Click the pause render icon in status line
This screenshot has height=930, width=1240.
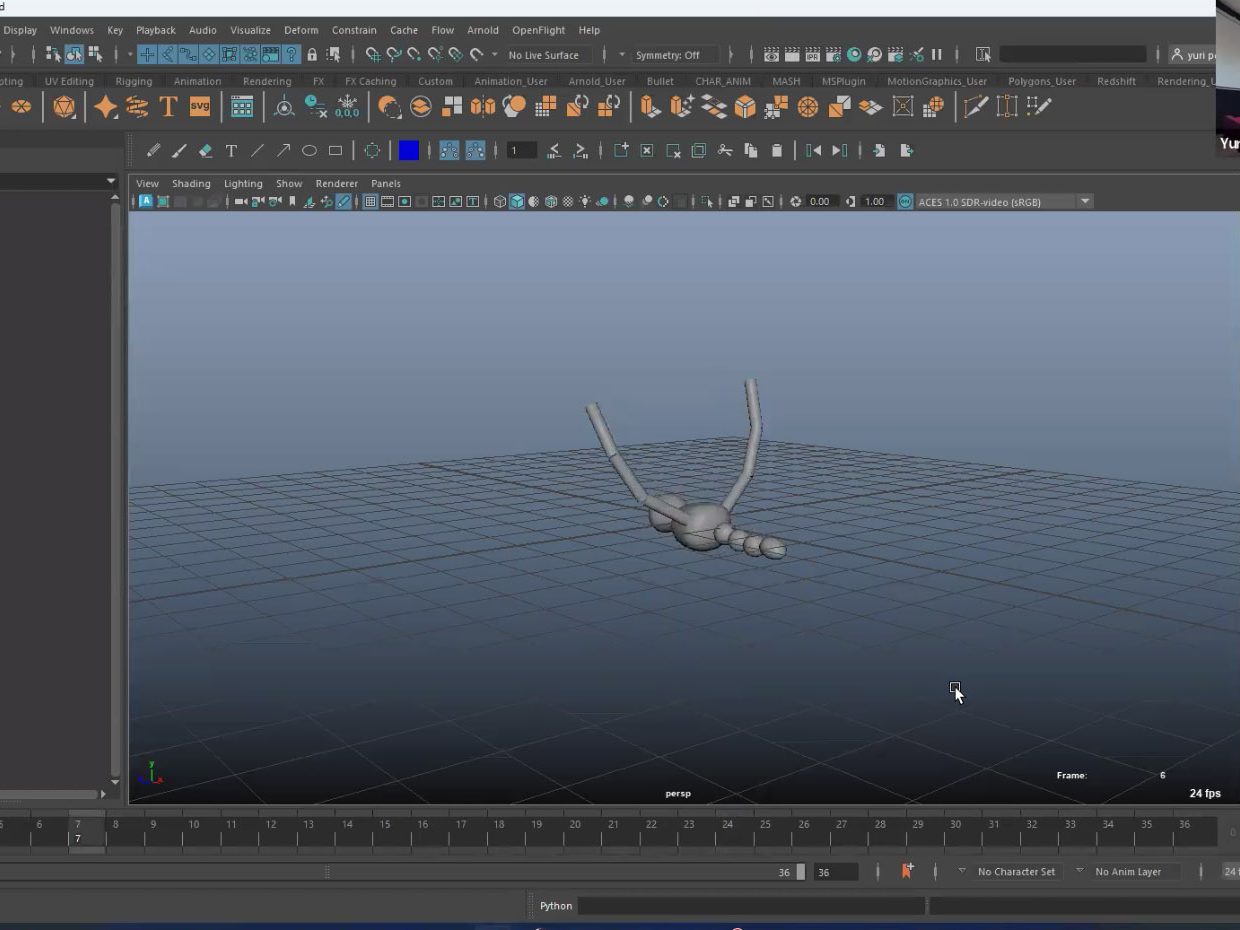[x=937, y=55]
